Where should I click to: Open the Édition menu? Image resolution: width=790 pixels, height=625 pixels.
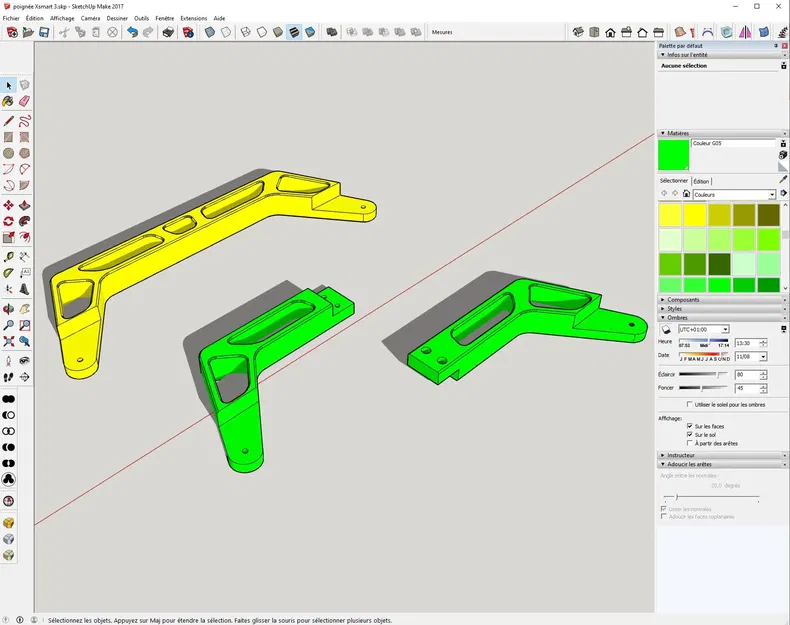click(x=35, y=18)
